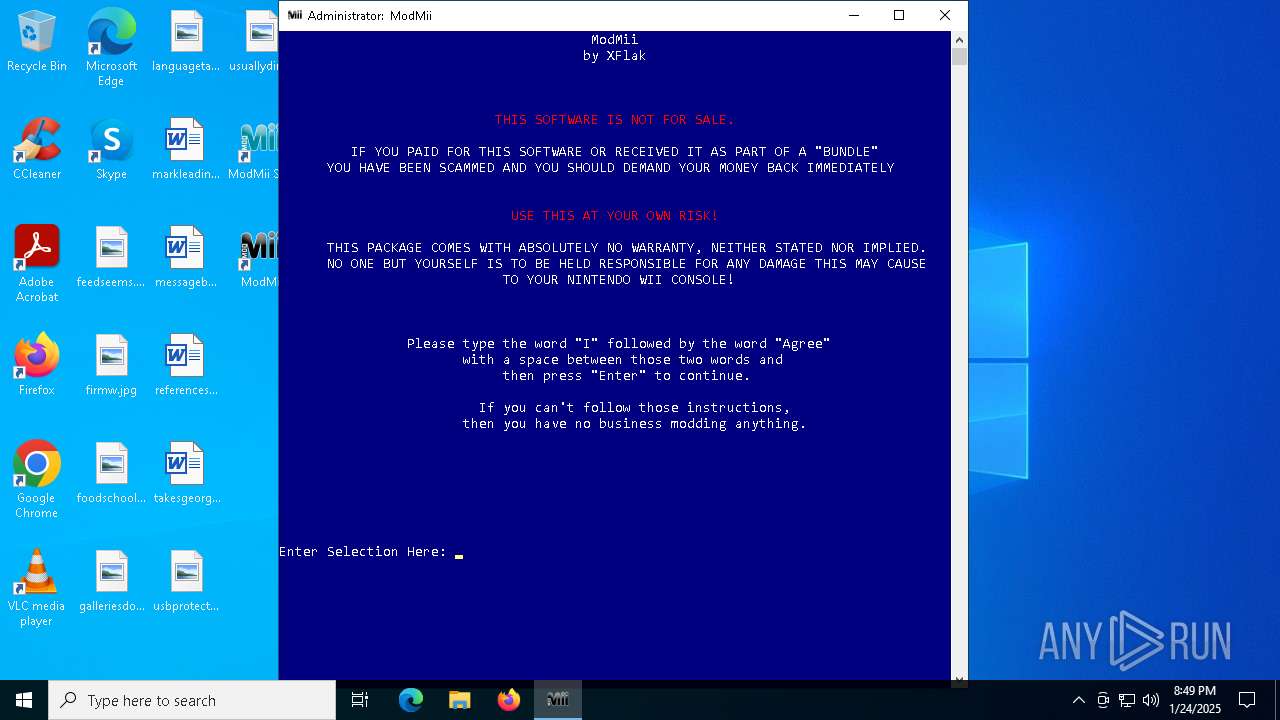Select the languageta... image file icon
1280x720 pixels.
[186, 41]
